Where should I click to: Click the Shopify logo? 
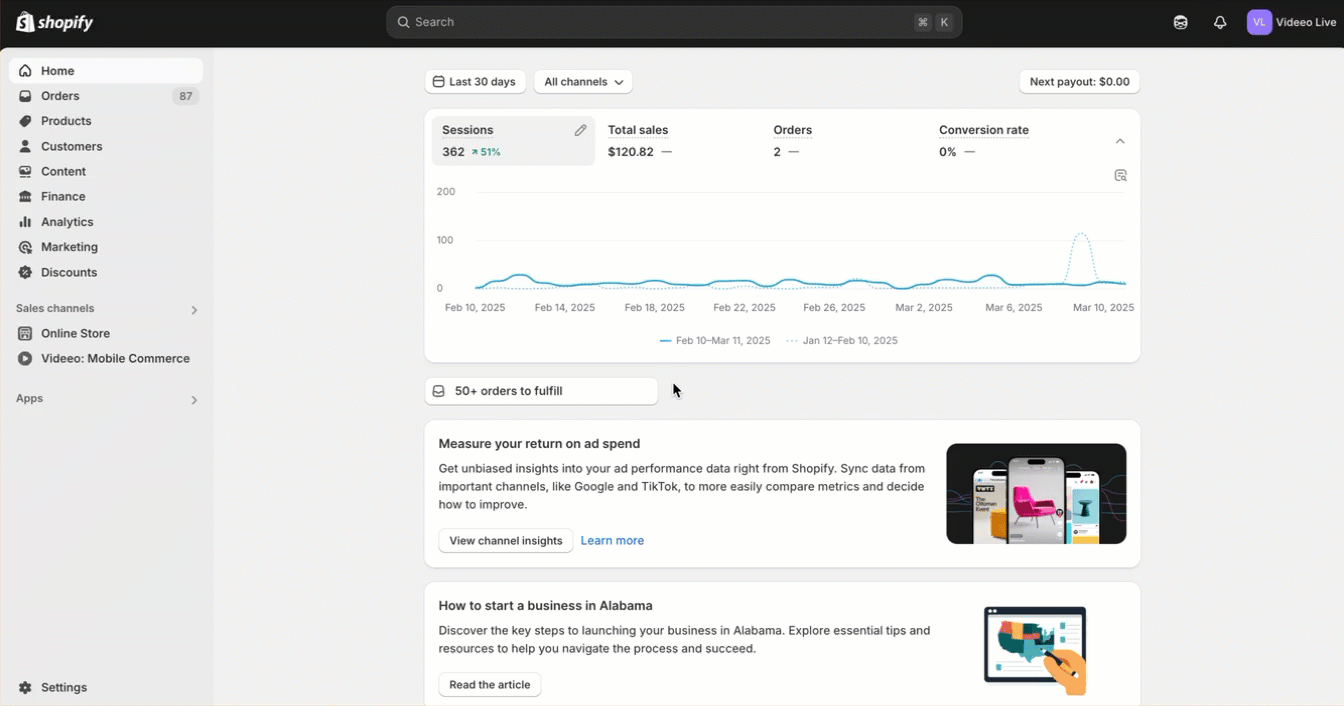click(55, 22)
